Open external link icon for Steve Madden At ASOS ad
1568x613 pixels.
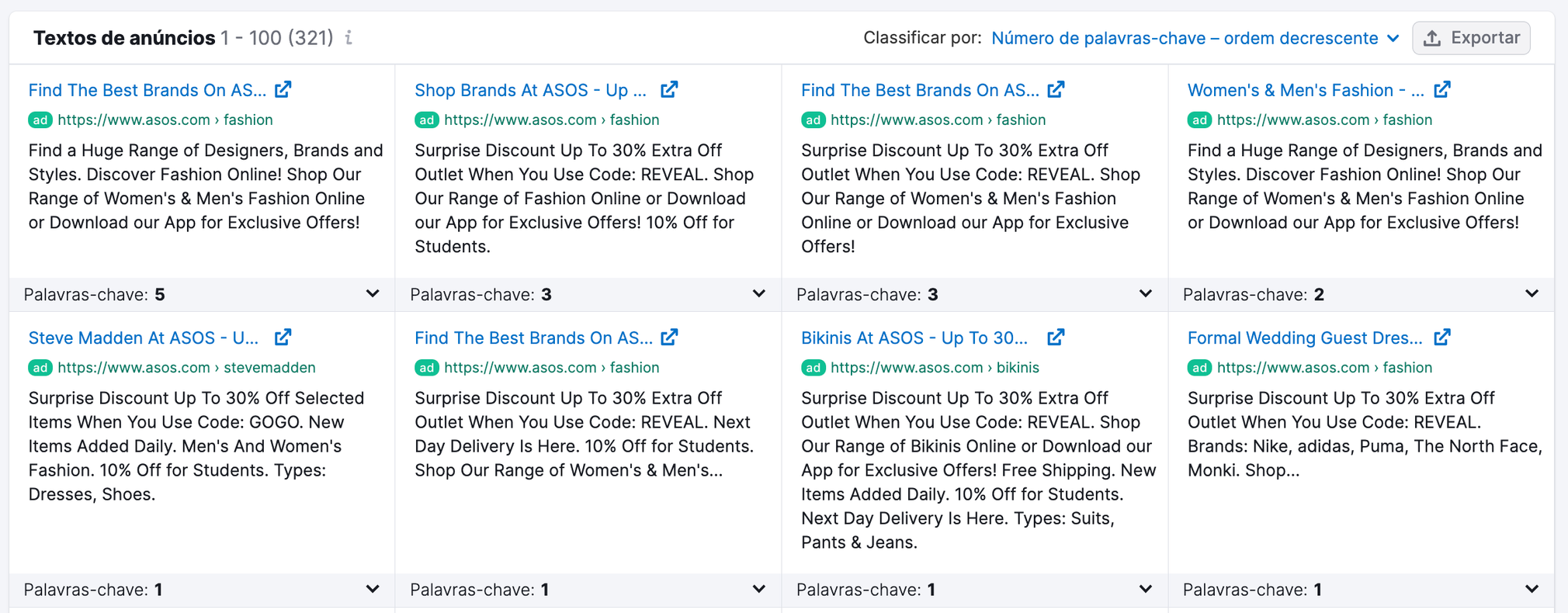[283, 337]
